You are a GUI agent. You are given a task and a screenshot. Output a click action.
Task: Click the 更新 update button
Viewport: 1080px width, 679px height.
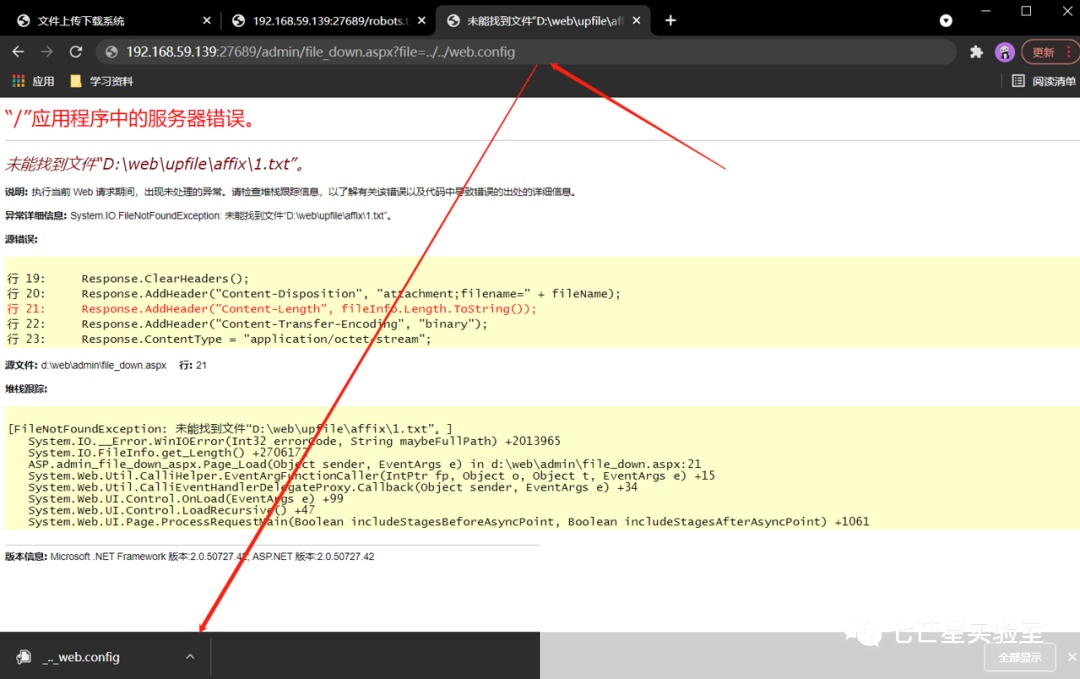tap(1043, 52)
